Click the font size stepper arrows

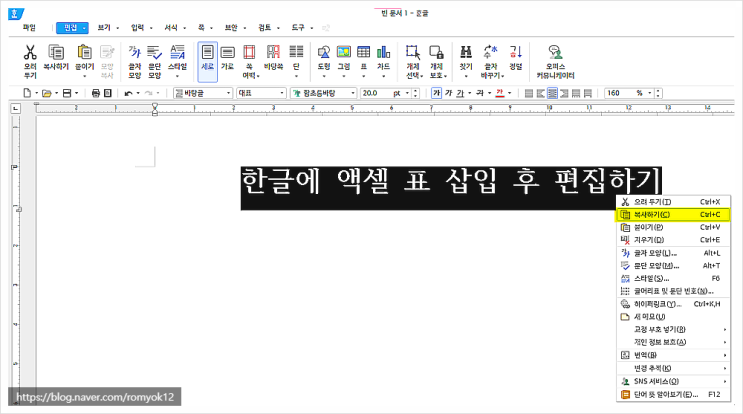[x=416, y=93]
